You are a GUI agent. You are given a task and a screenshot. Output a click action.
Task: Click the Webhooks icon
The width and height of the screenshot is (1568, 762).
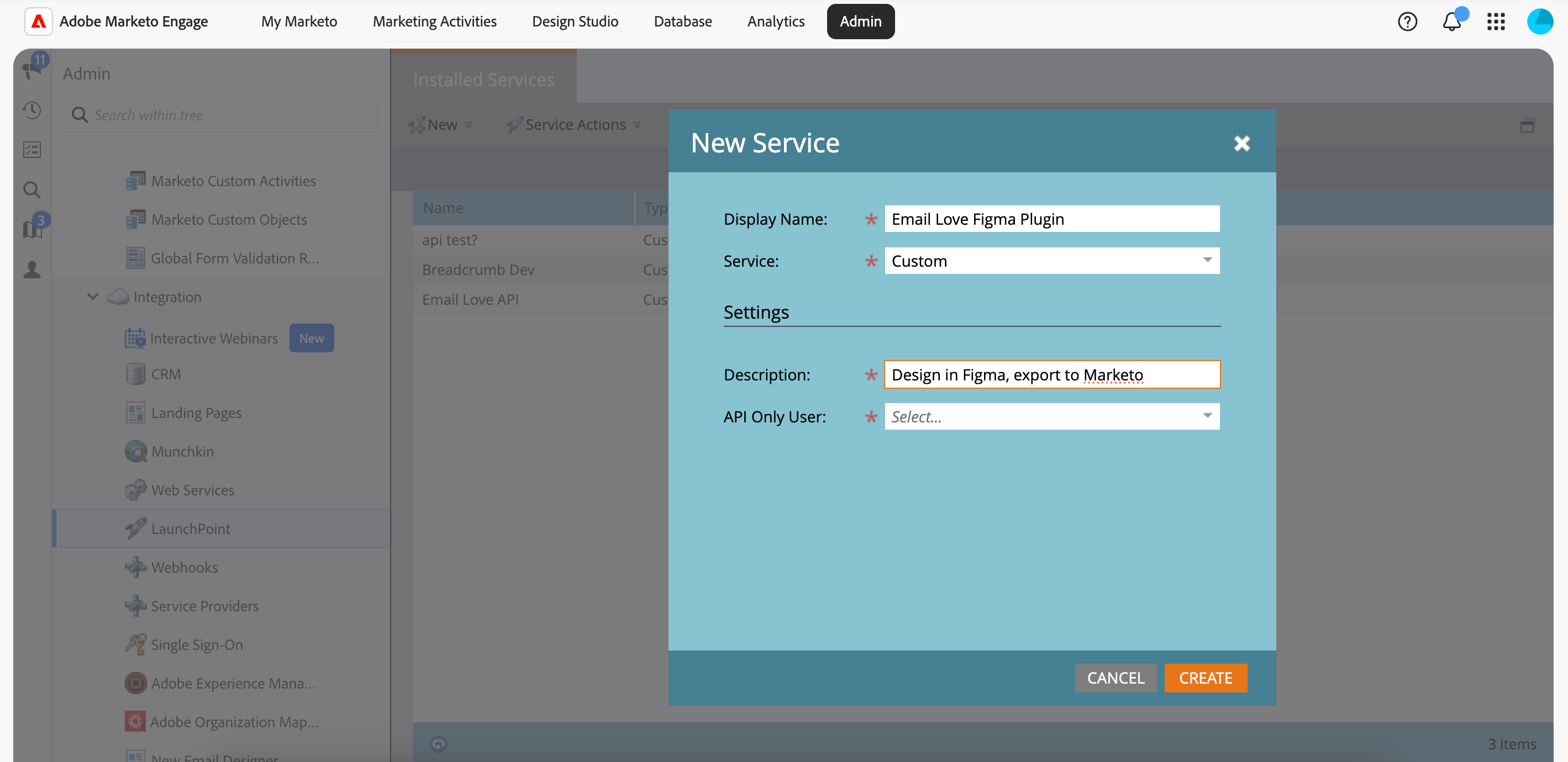tap(135, 567)
